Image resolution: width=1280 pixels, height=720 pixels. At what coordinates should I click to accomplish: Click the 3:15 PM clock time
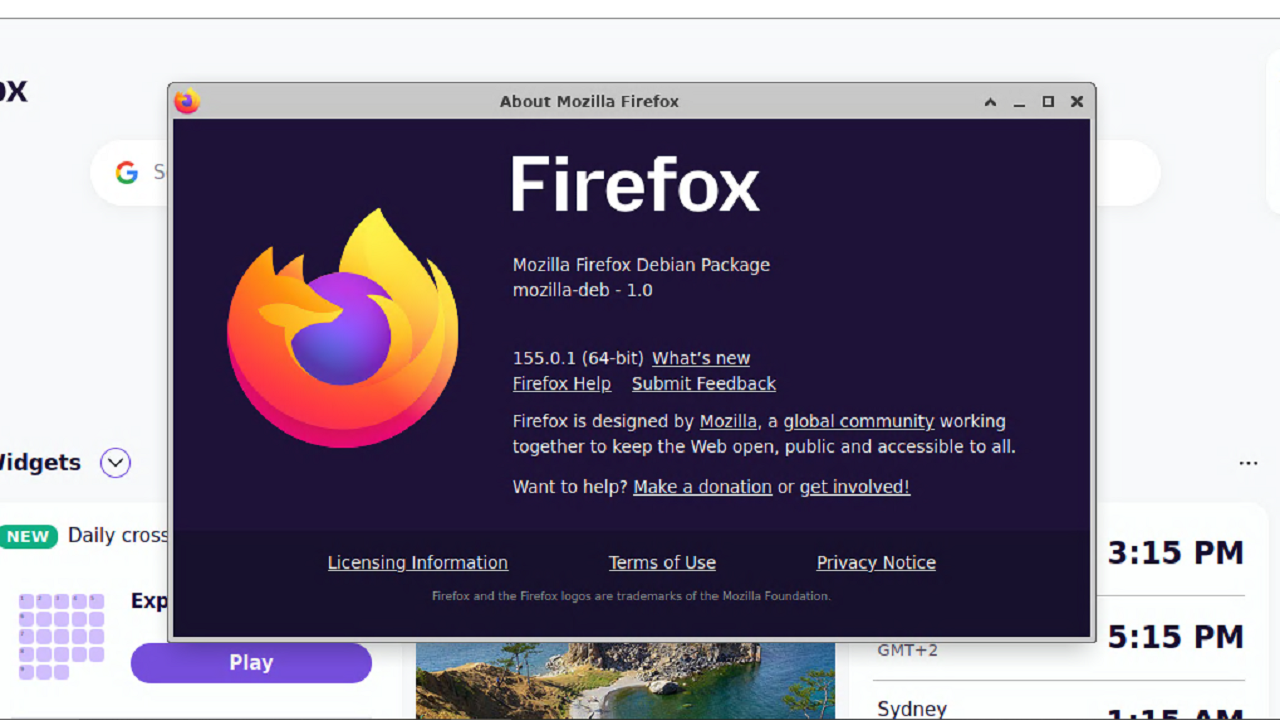pyautogui.click(x=1176, y=553)
